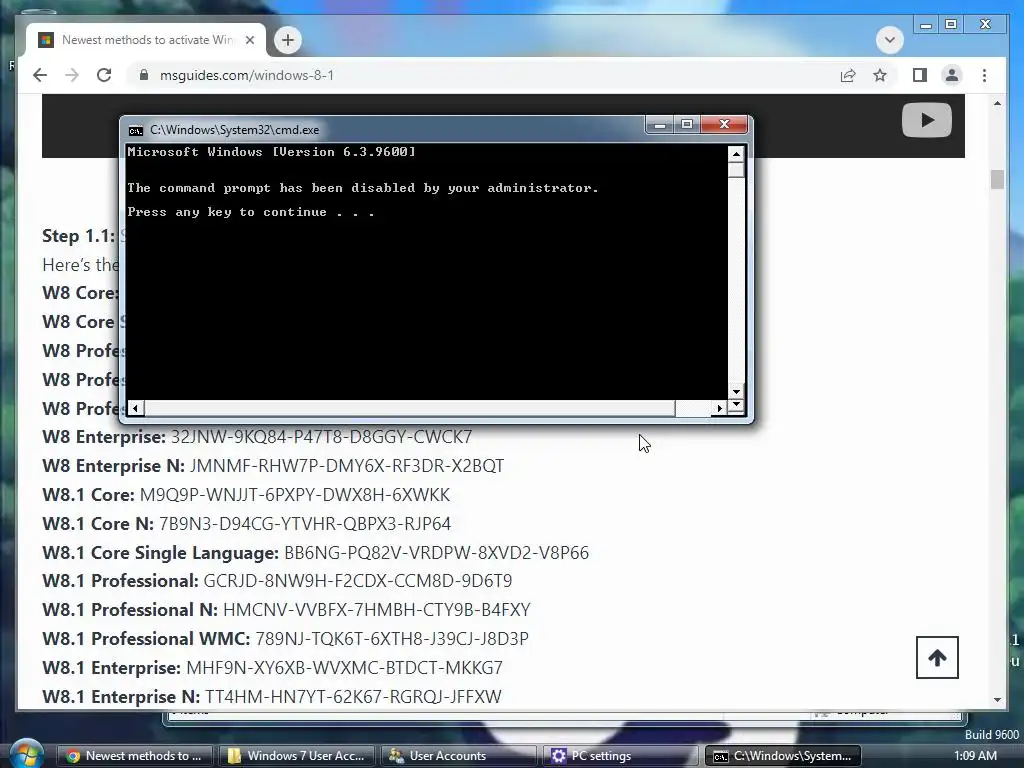This screenshot has width=1024, height=768.
Task: Click the site padlock icon in address bar
Action: pos(144,75)
